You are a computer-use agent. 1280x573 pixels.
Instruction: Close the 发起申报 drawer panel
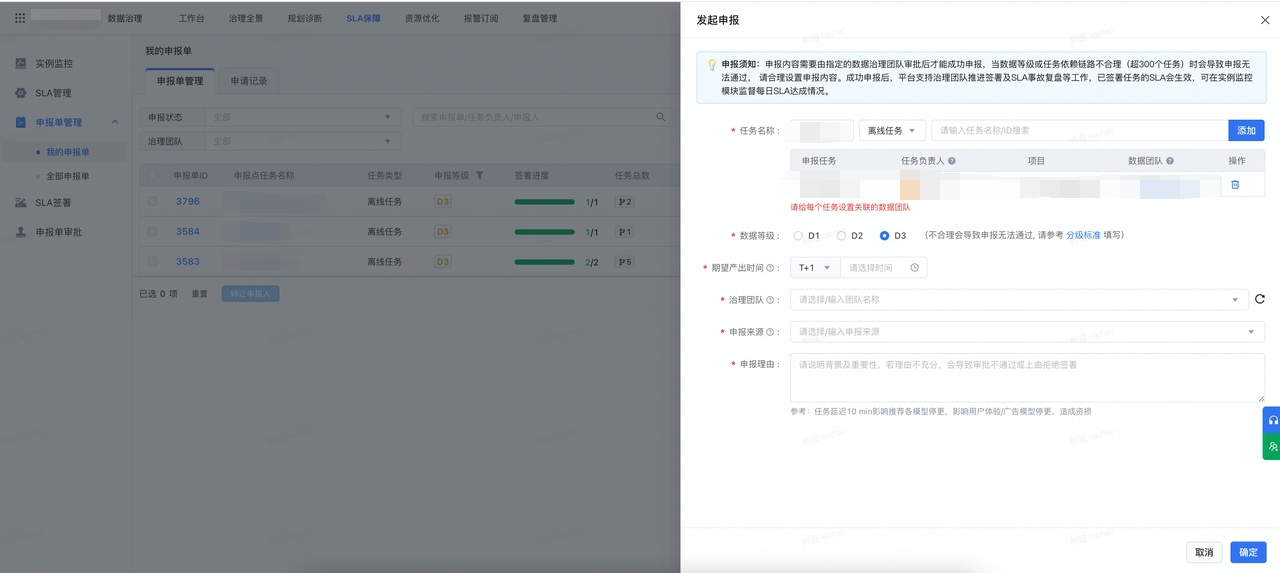1265,20
